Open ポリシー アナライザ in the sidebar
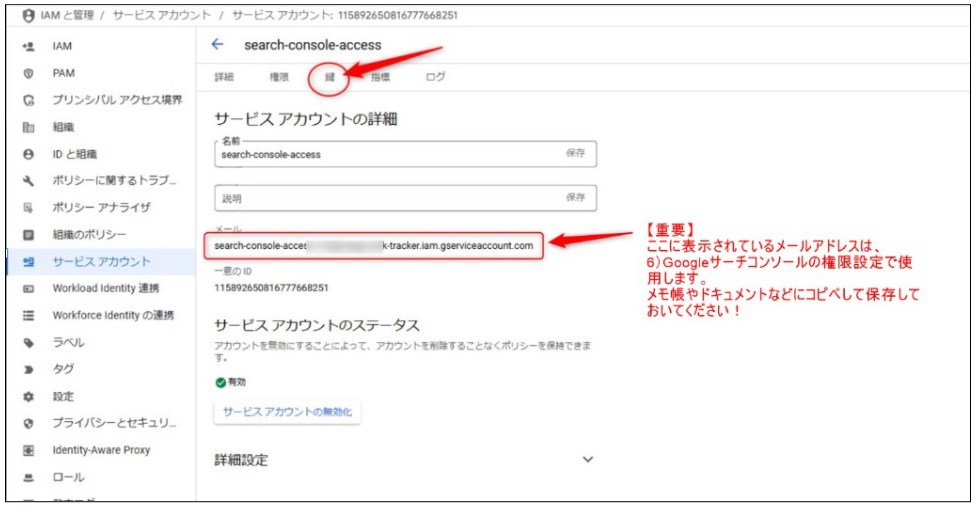 pyautogui.click(x=101, y=207)
